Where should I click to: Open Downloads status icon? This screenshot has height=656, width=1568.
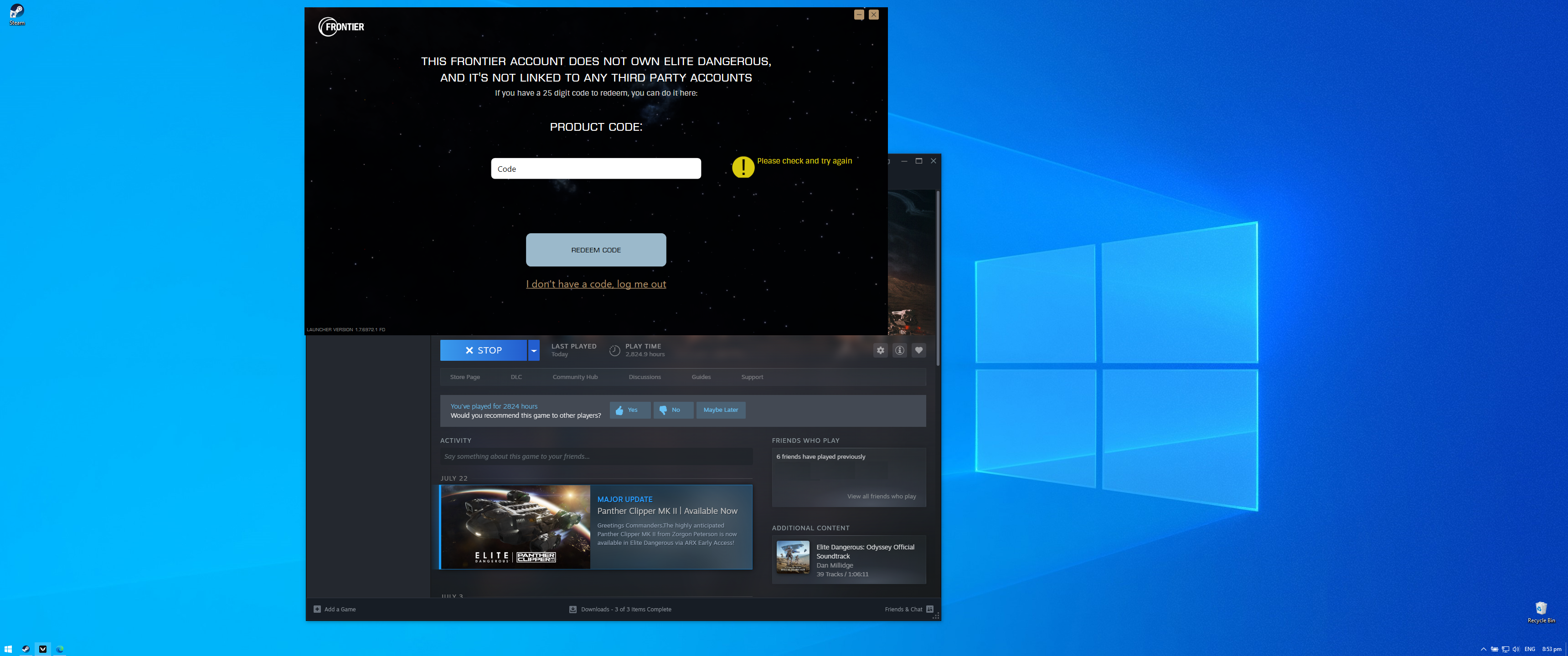[x=573, y=609]
